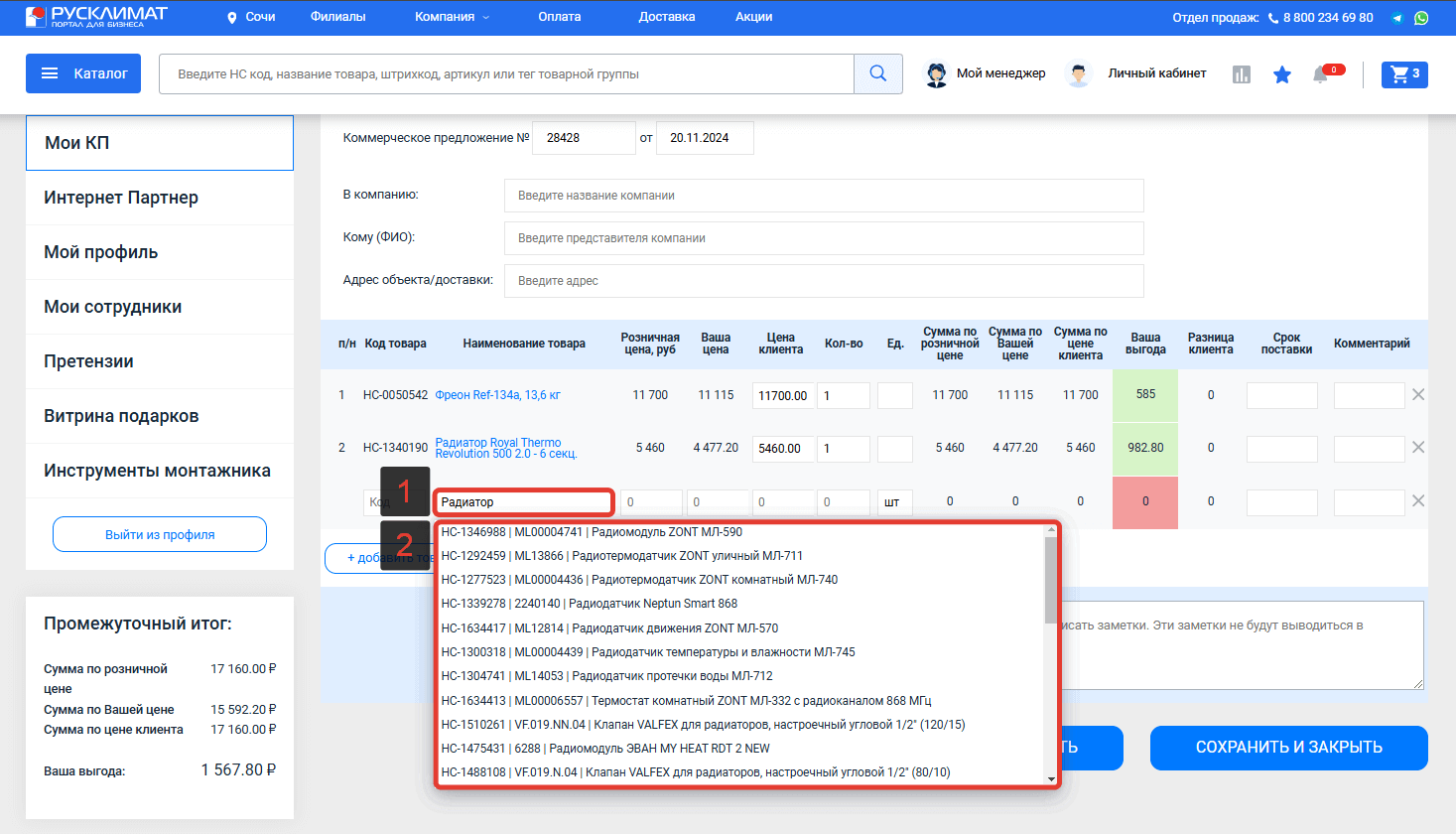Focus client price field for Фреон row
The width and height of the screenshot is (1456, 834).
(783, 395)
